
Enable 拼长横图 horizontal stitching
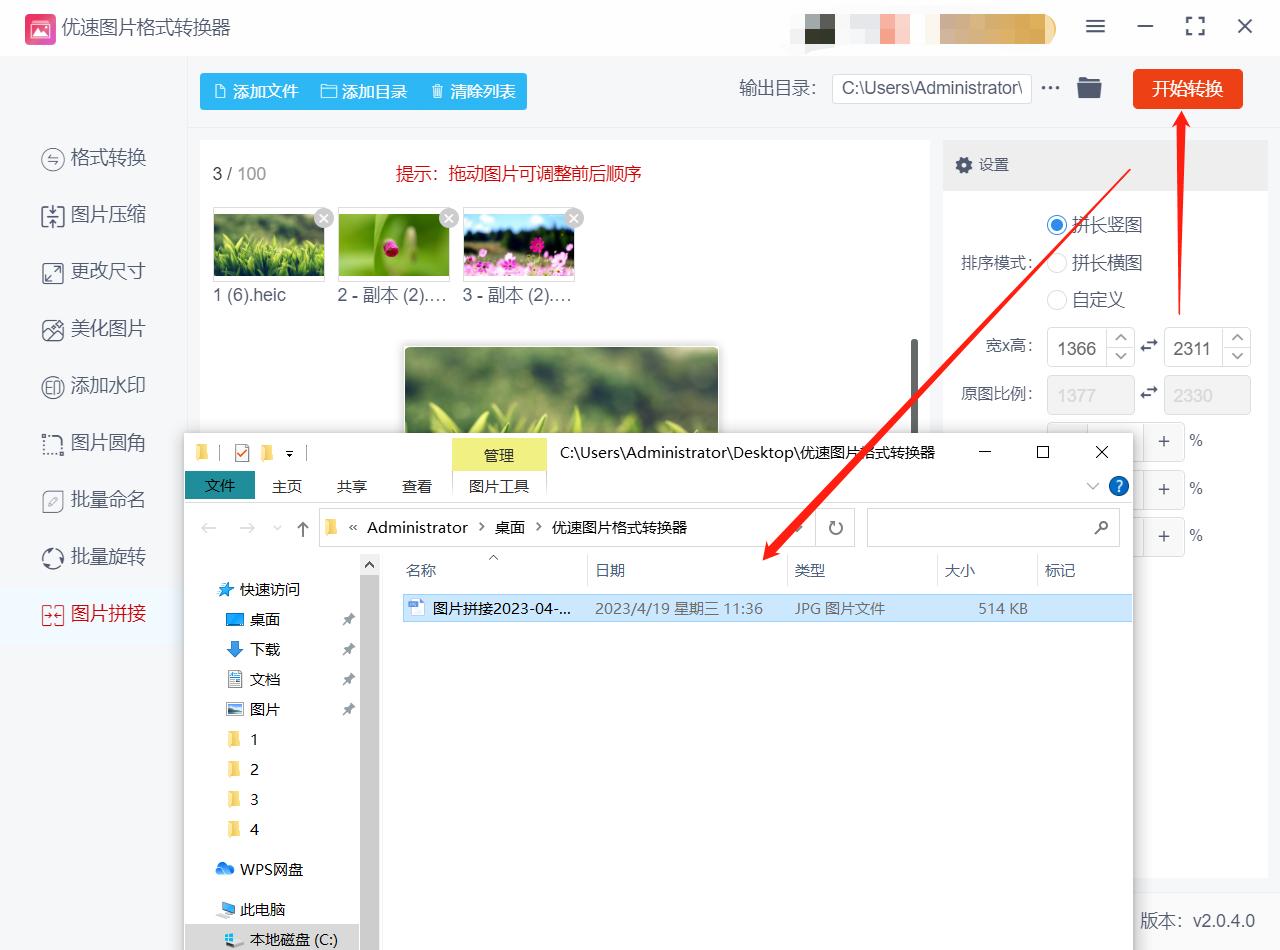pos(1057,262)
